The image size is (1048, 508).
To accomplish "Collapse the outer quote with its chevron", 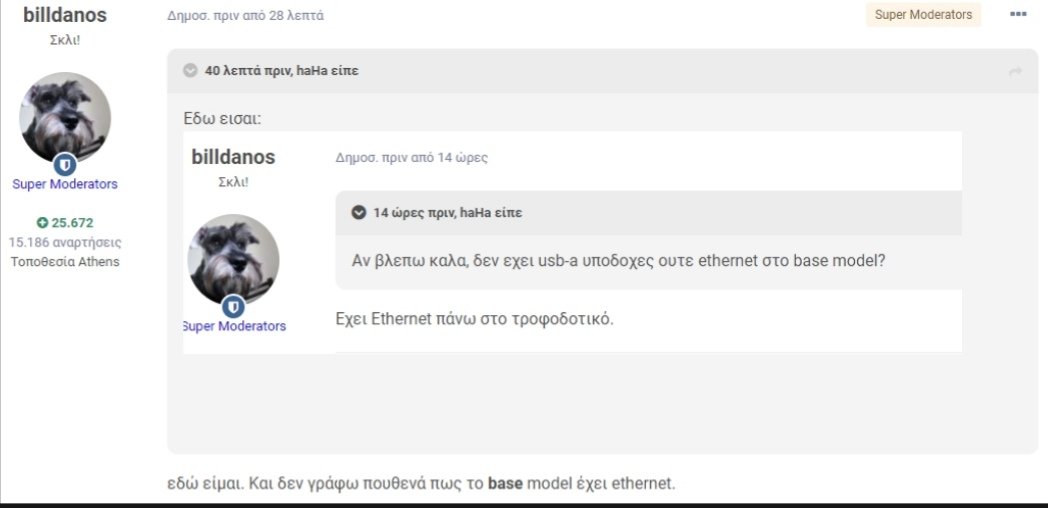I will 190,70.
